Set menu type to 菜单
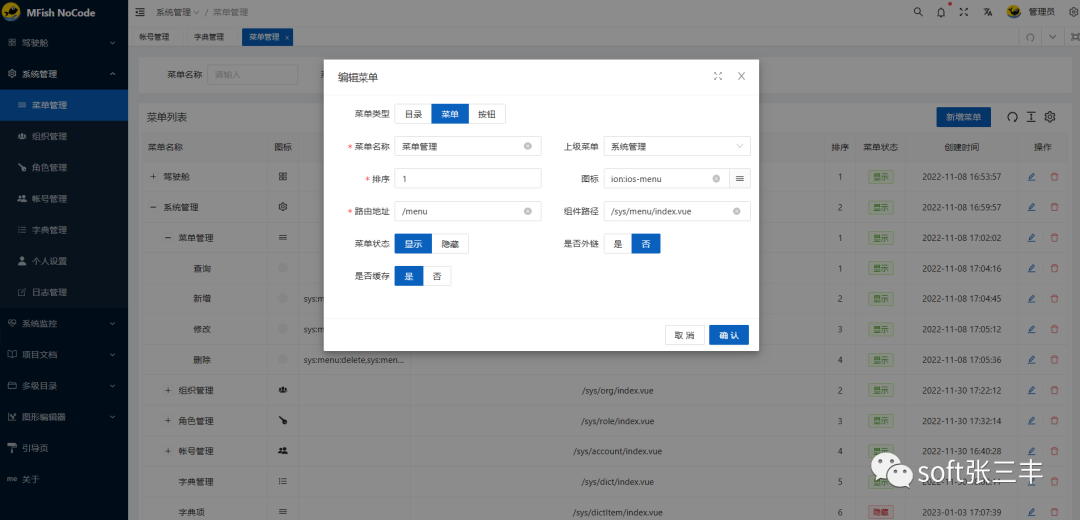This screenshot has height=520, width=1080. [450, 114]
